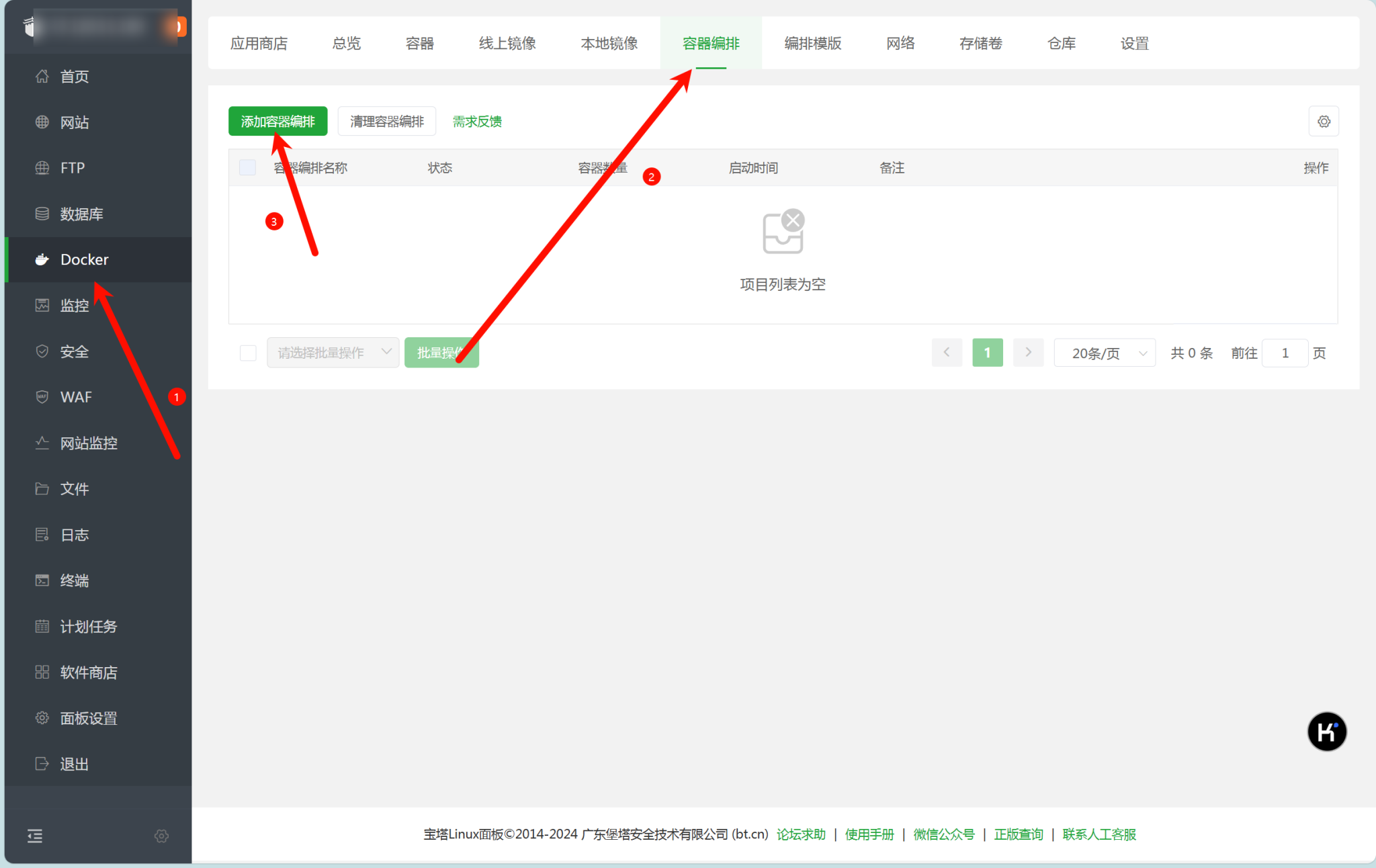Open the 20条/页 page-size dropdown
Screen dimensions: 1376x868
tap(1104, 352)
